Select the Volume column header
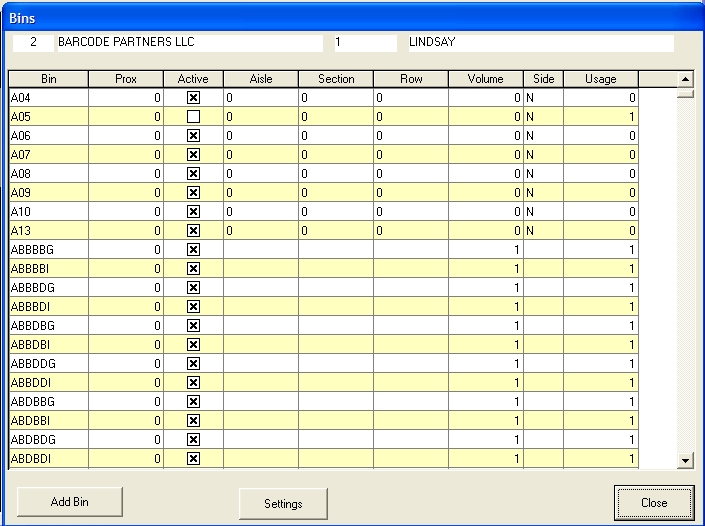 click(486, 79)
